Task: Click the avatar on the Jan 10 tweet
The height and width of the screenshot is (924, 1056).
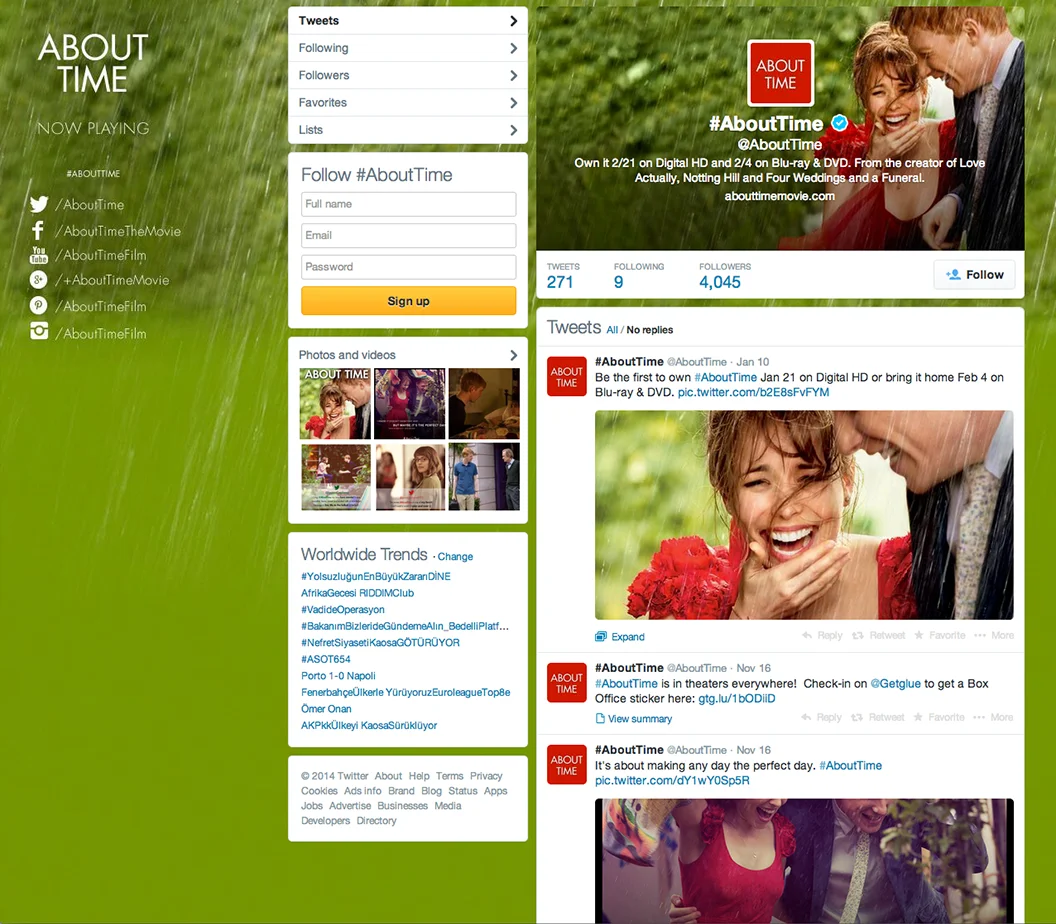Action: coord(566,376)
